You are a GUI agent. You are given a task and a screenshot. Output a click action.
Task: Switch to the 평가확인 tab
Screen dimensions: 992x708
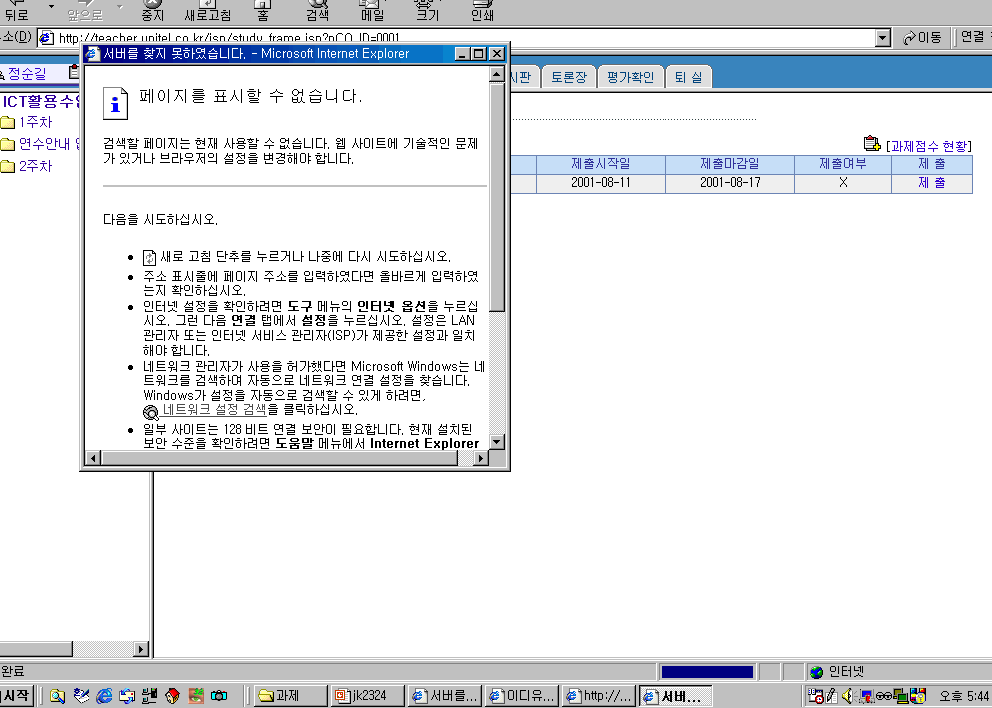[x=630, y=77]
